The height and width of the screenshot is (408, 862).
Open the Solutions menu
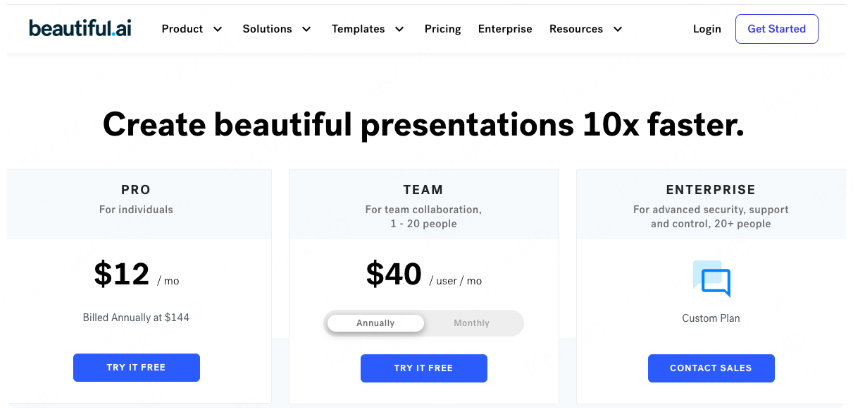coord(267,29)
